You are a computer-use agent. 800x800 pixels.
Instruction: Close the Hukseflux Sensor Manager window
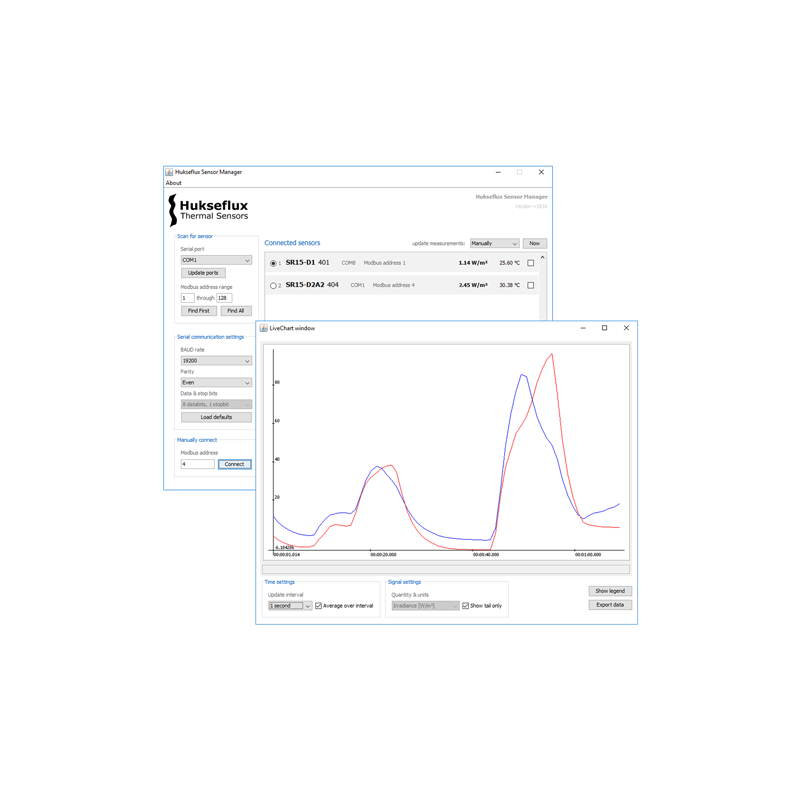tap(541, 172)
